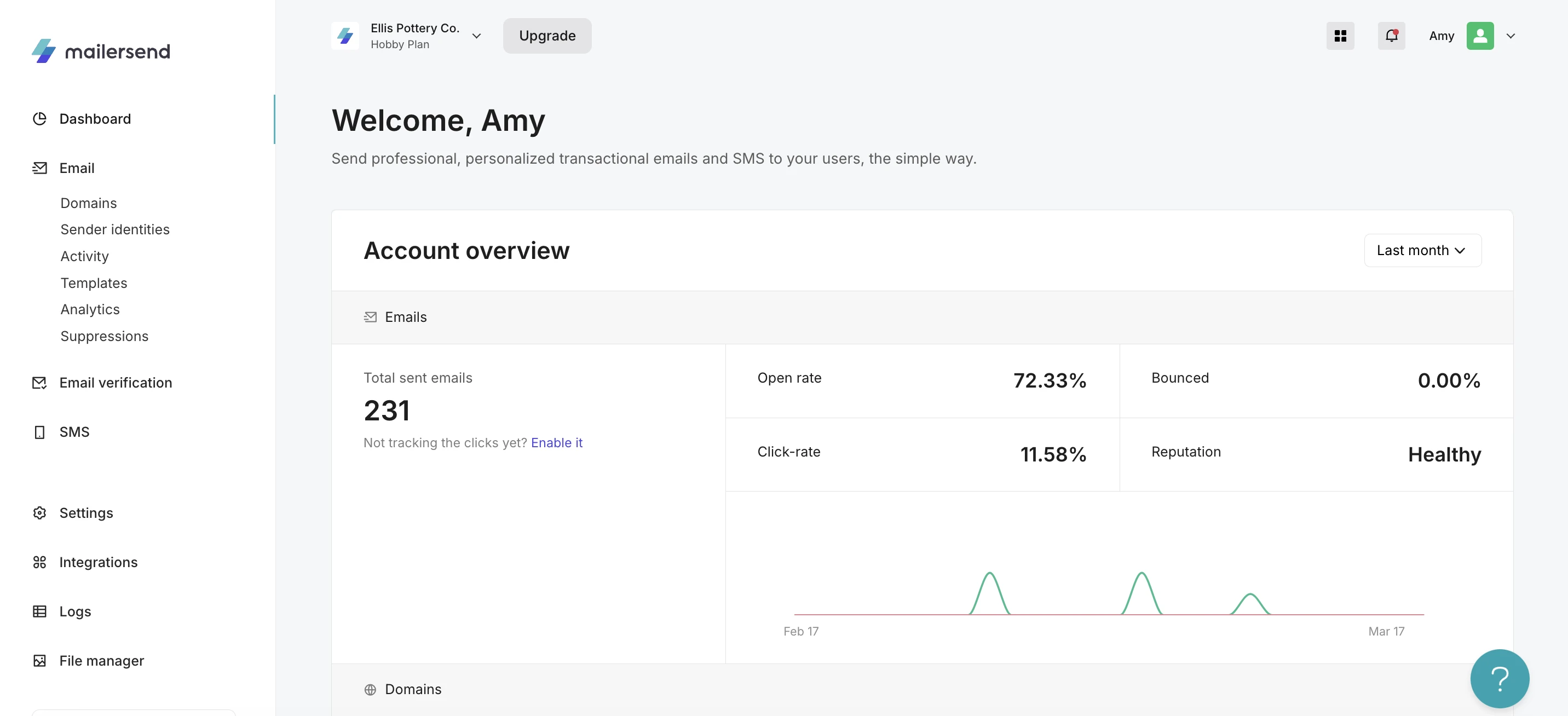Image resolution: width=1568 pixels, height=716 pixels.
Task: Click the Email envelope sidebar icon
Action: coord(39,168)
